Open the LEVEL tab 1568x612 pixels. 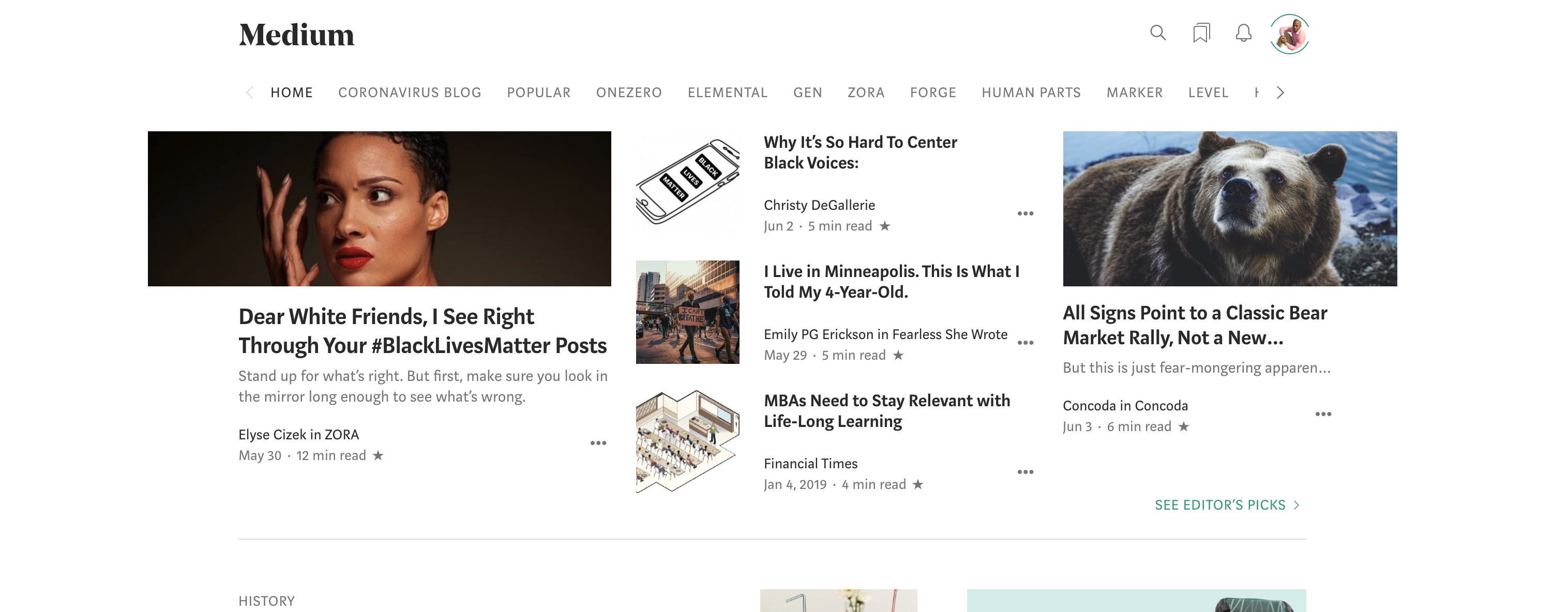tap(1208, 93)
